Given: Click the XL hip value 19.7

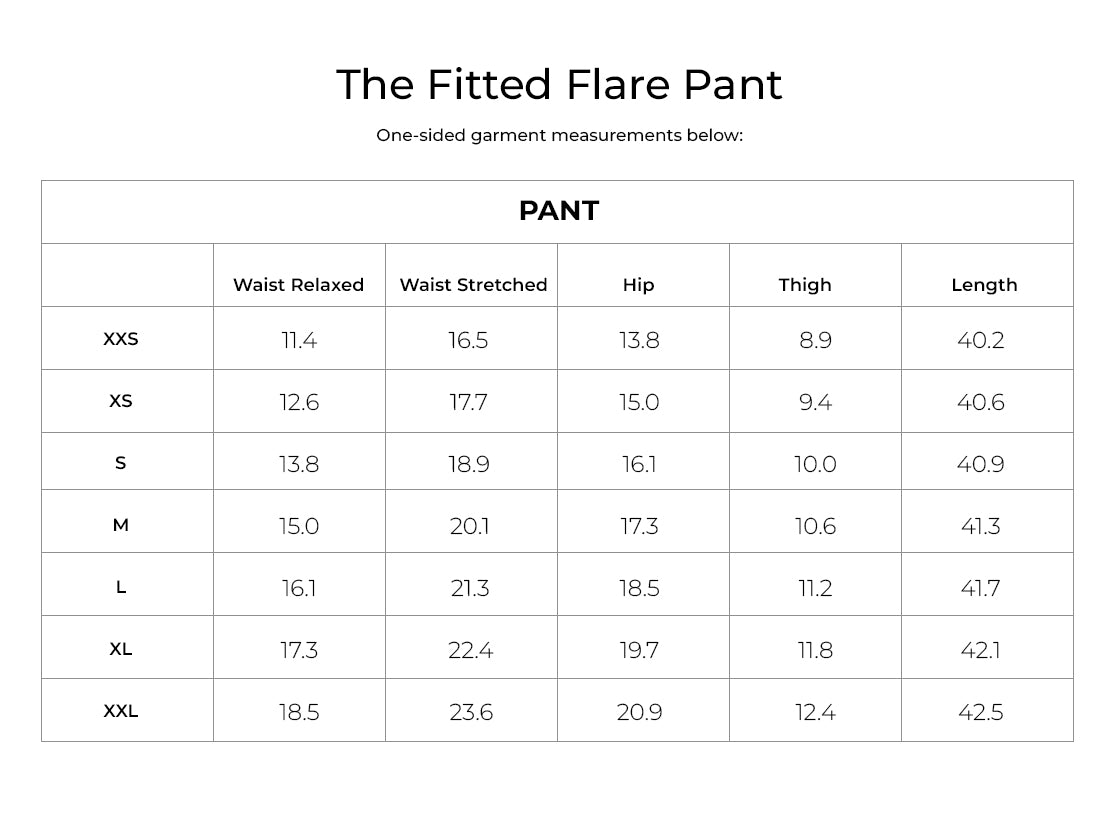Looking at the screenshot, I should pyautogui.click(x=639, y=650).
